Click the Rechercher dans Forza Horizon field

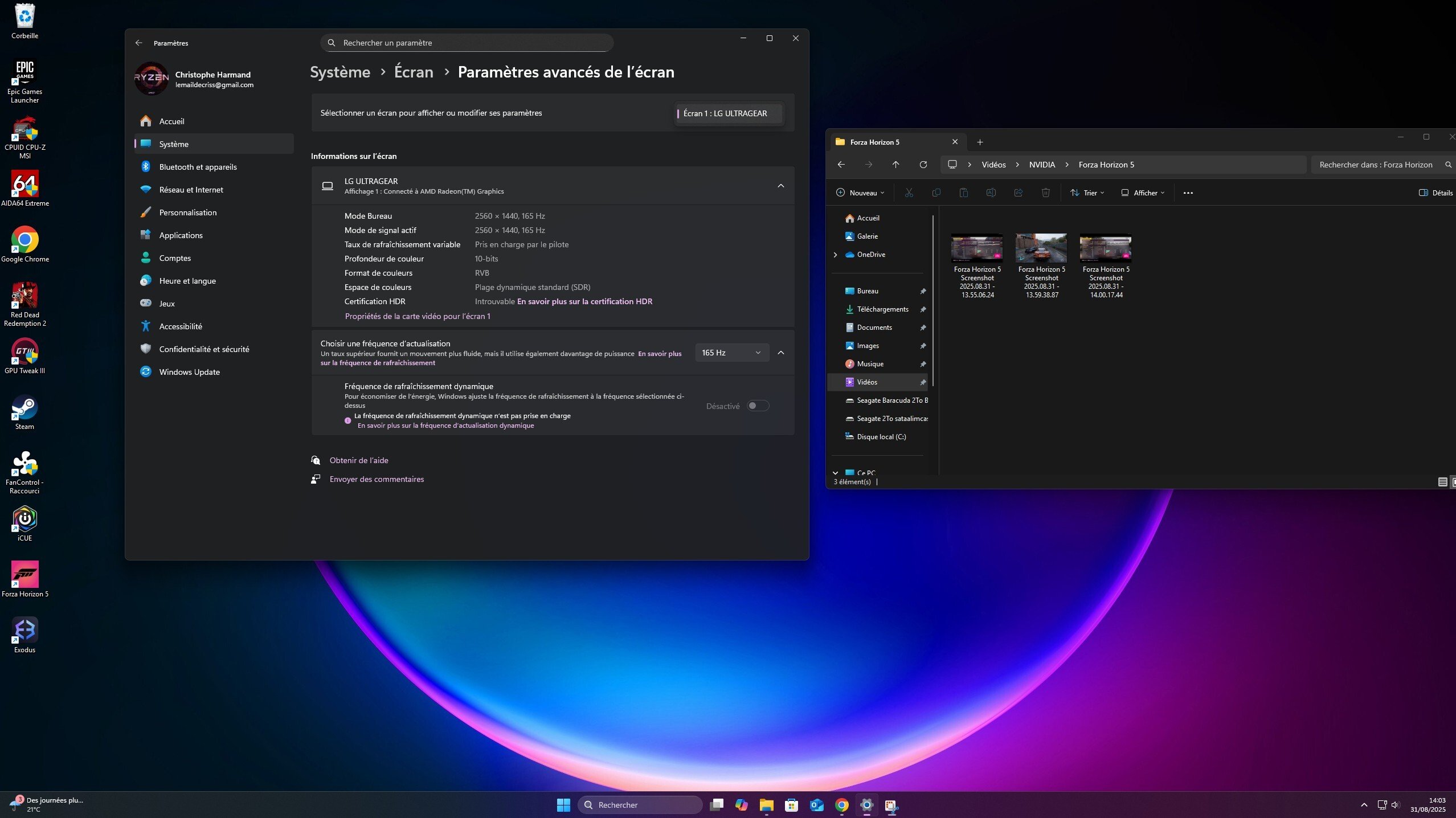1383,165
